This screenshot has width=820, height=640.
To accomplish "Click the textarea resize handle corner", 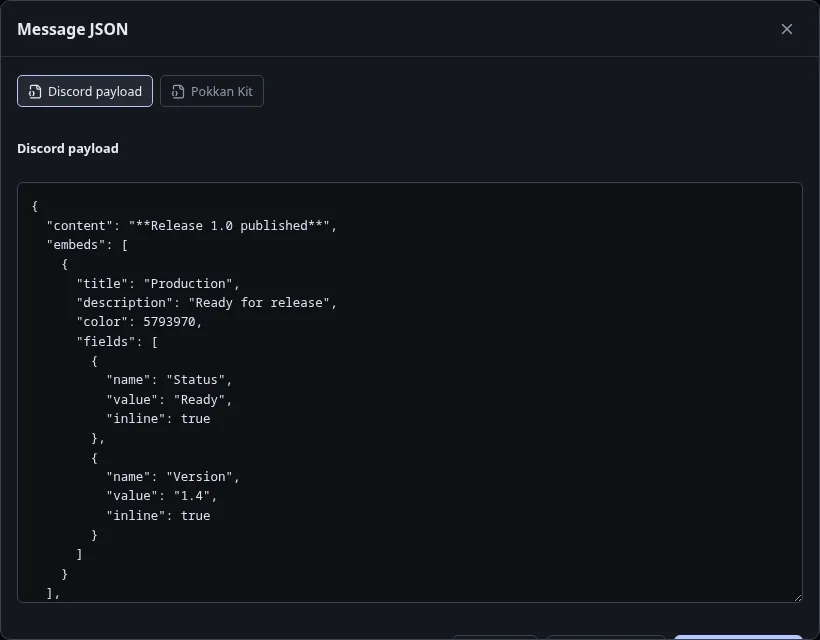I will pos(798,598).
